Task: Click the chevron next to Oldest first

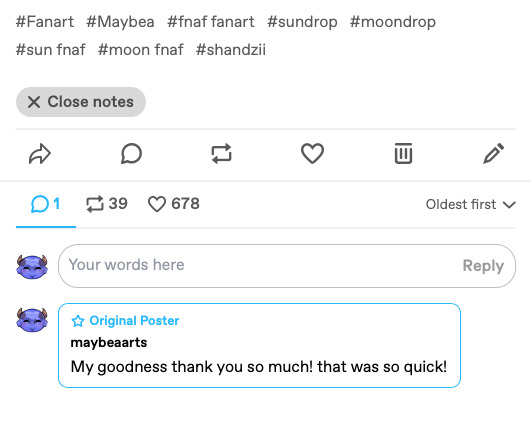Action: pos(509,205)
